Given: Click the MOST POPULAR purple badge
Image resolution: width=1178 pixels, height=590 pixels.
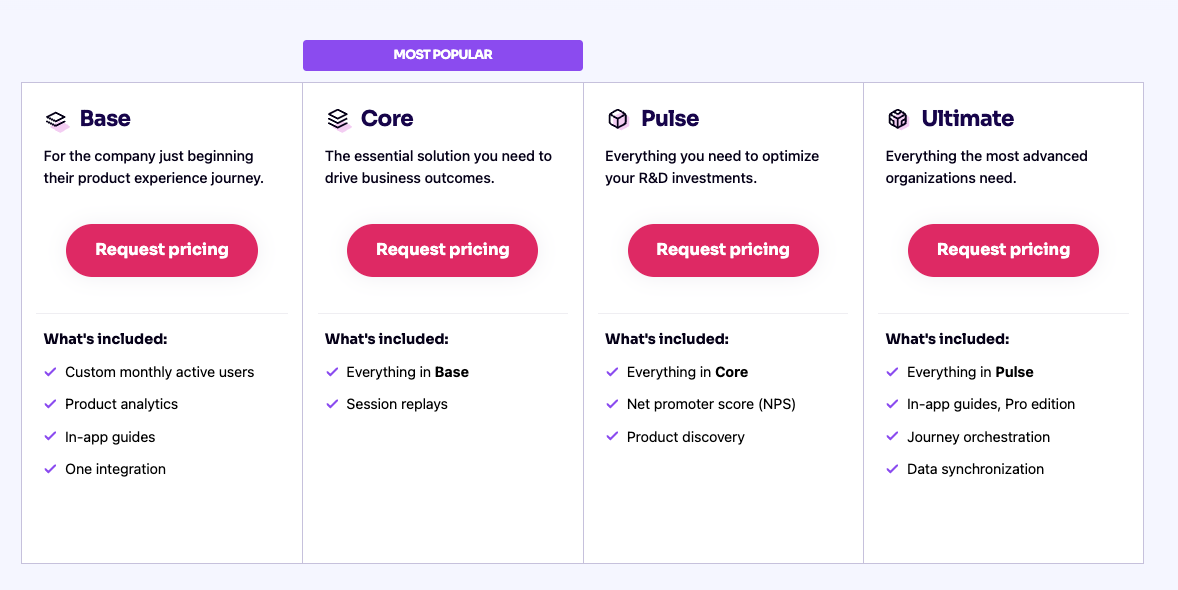Looking at the screenshot, I should tap(442, 55).
